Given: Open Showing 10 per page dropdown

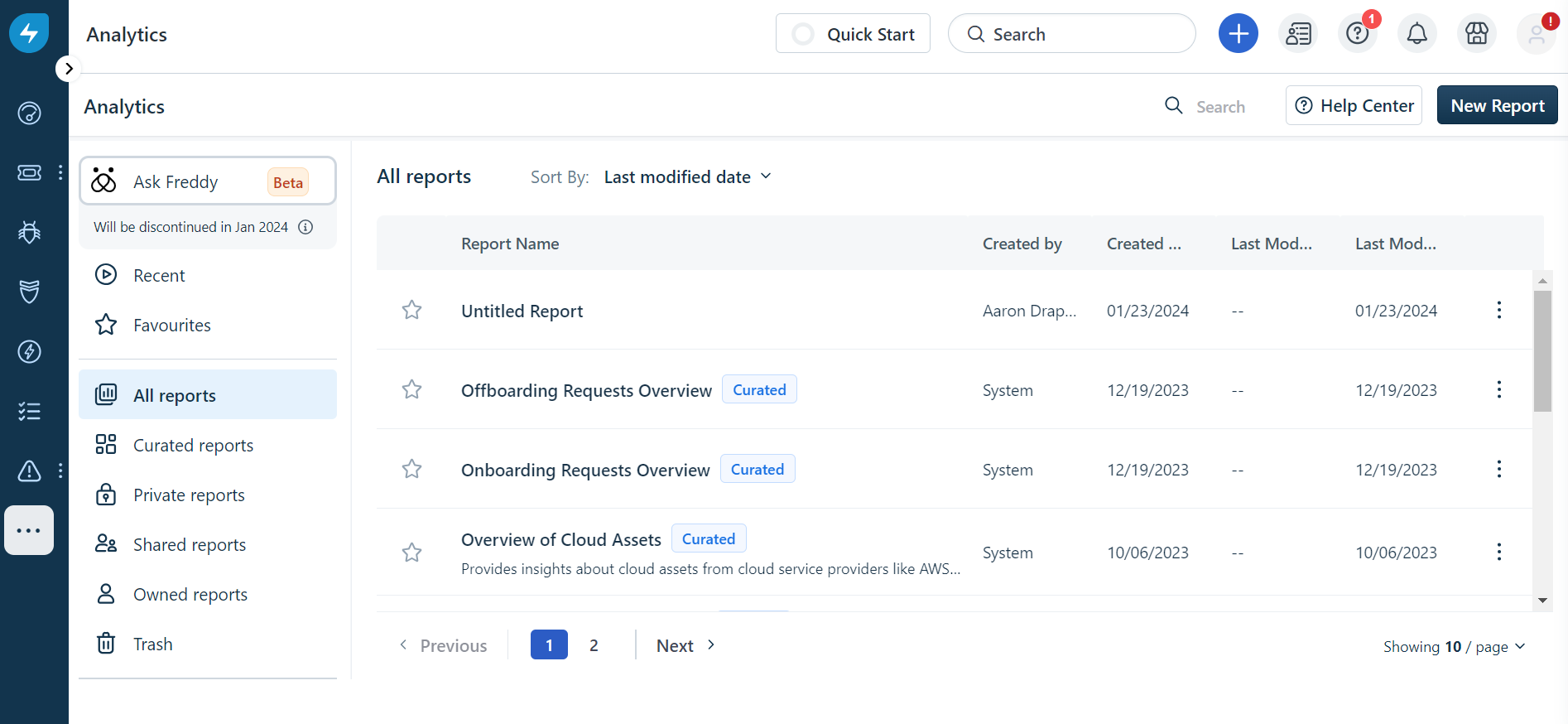Looking at the screenshot, I should point(1455,646).
